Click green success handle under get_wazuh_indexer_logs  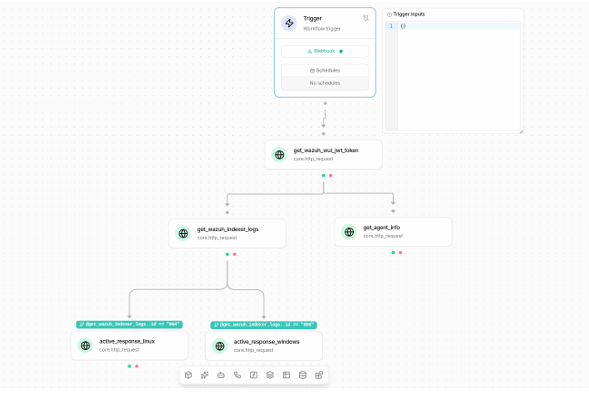[227, 254]
